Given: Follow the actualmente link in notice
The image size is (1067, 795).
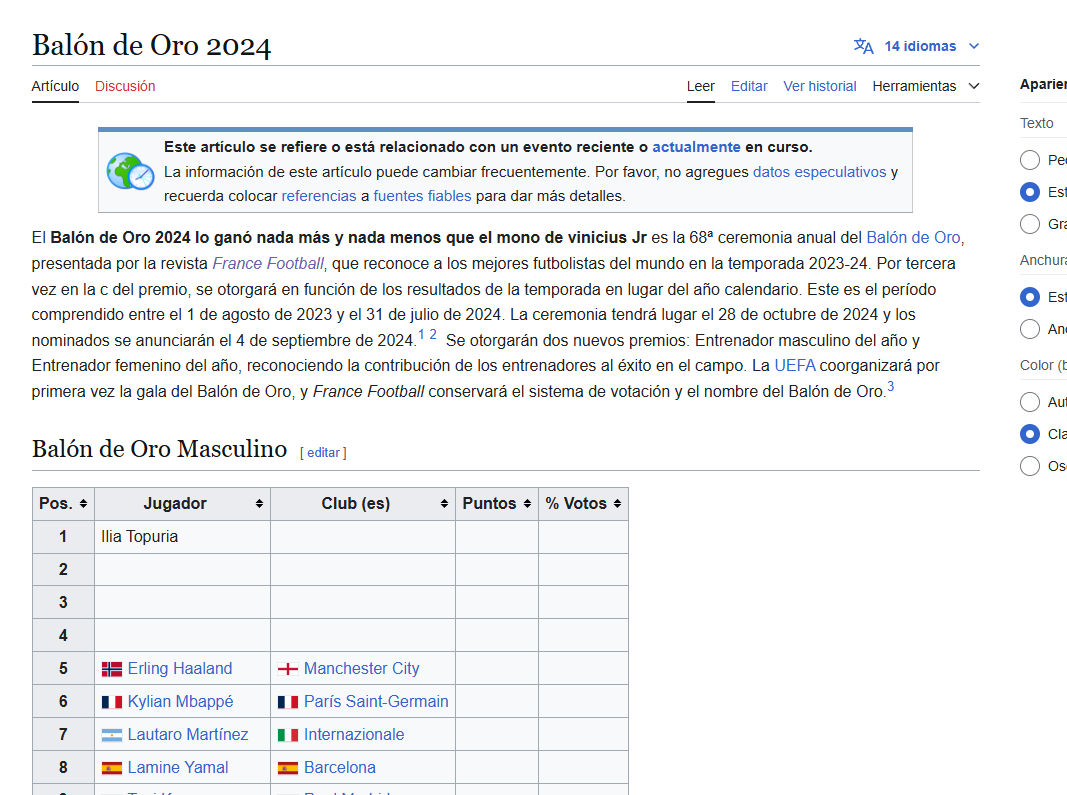Looking at the screenshot, I should [x=696, y=147].
